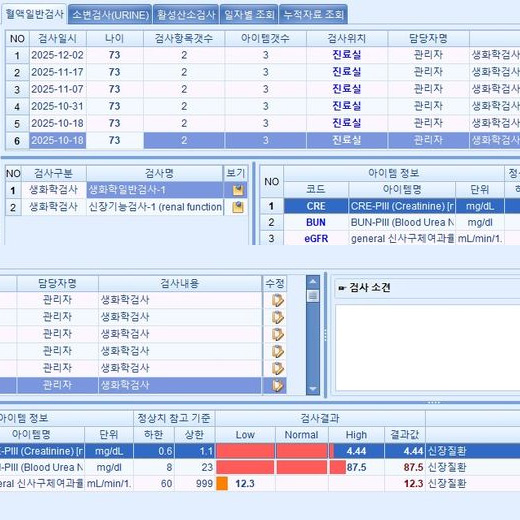Click the eGFR orange Low result bar
520x520 pixels.
(x=222, y=484)
